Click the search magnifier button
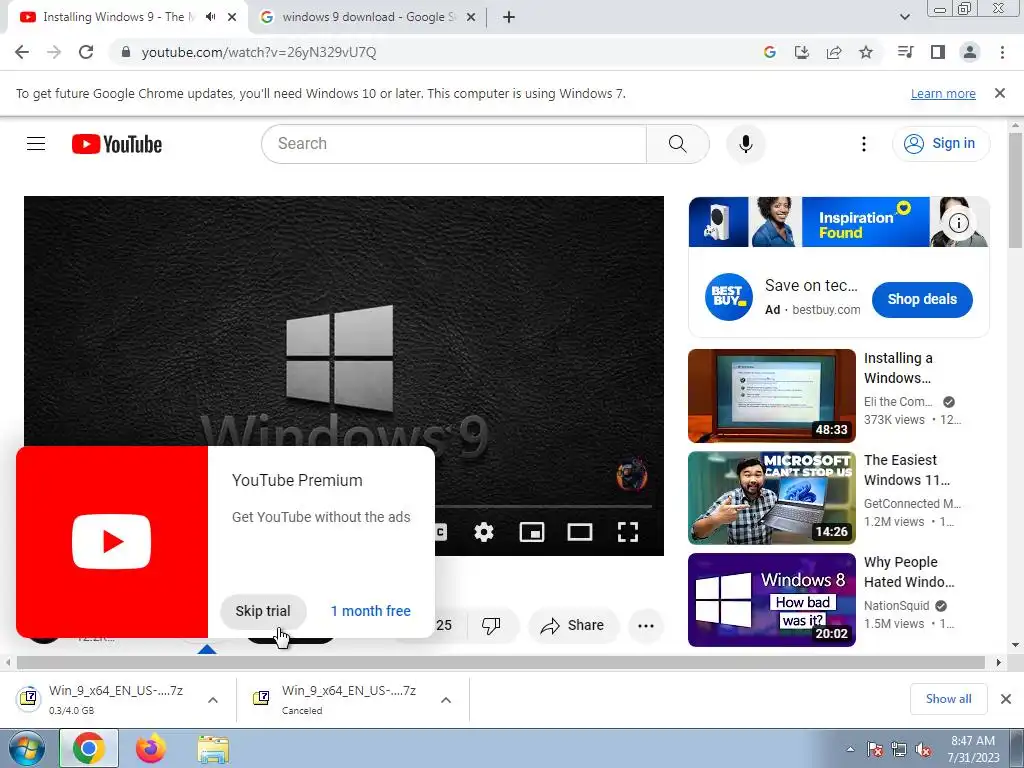The image size is (1024, 768). 678,144
